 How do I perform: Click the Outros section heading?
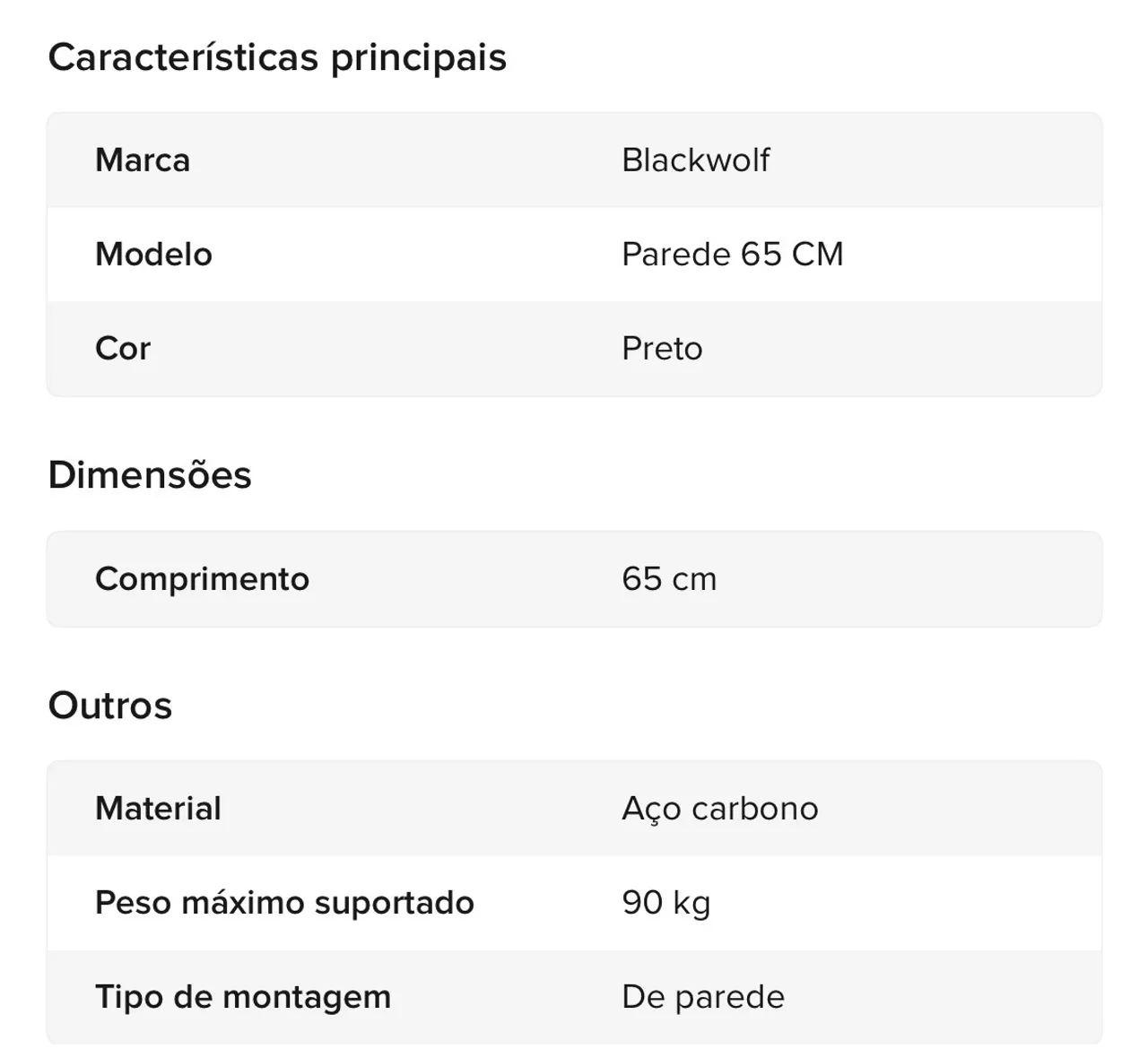pyautogui.click(x=110, y=705)
